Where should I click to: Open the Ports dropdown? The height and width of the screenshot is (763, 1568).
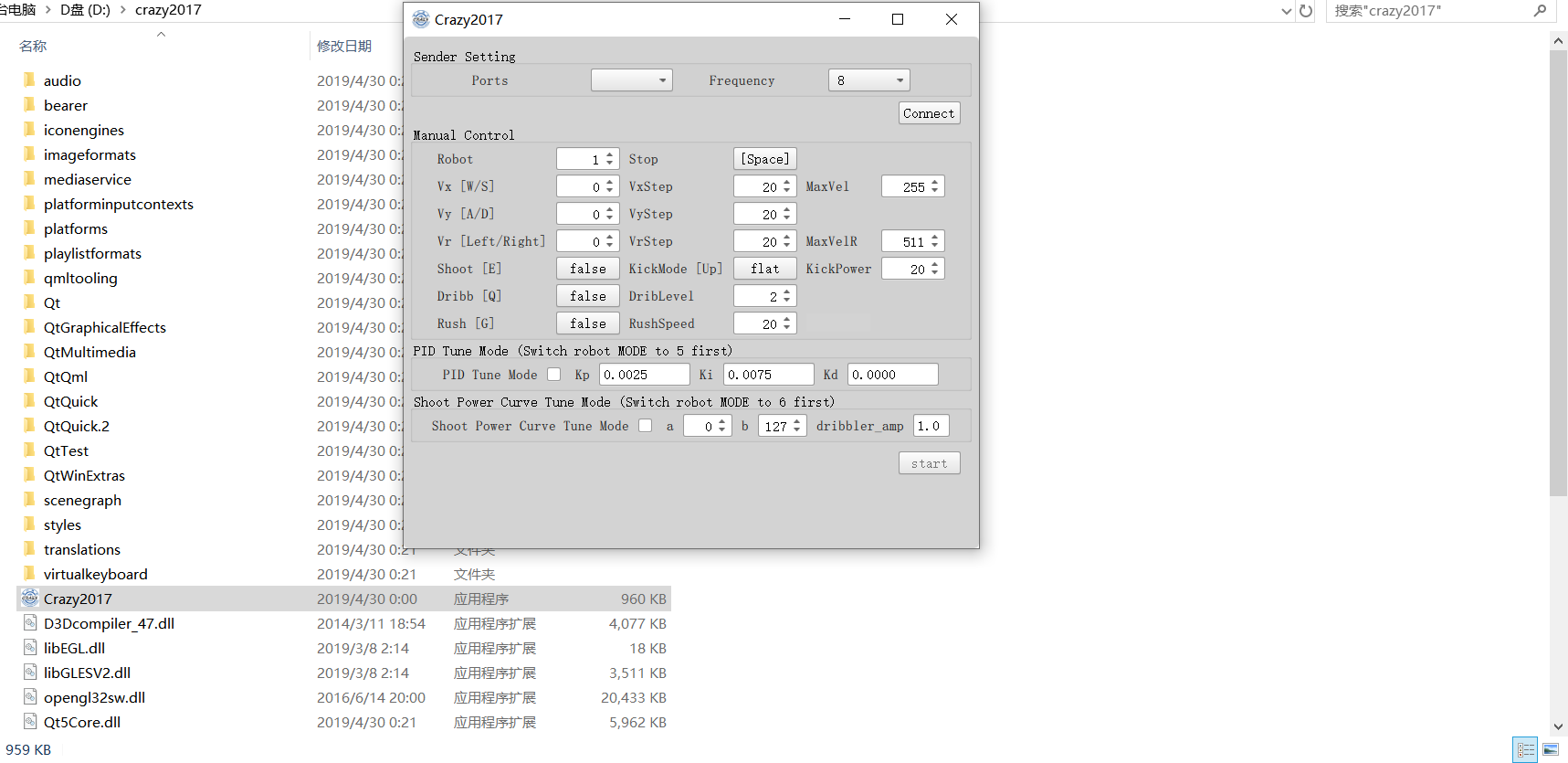click(x=632, y=80)
